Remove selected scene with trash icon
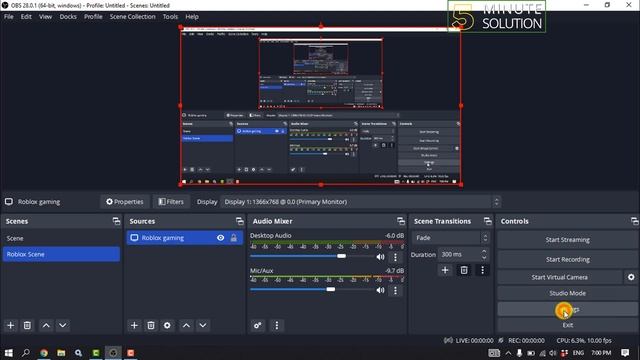This screenshot has width=640, height=360. coord(27,325)
